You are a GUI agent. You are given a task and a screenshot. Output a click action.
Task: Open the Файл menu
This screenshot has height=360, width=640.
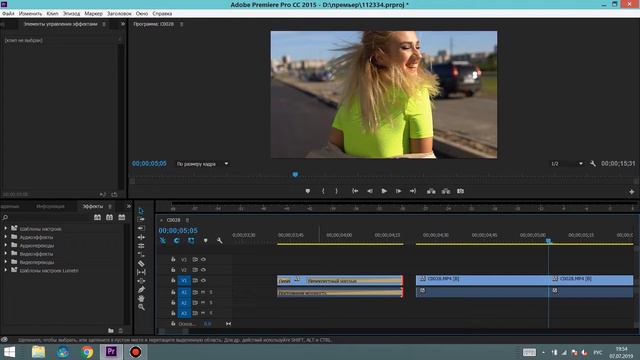8,13
